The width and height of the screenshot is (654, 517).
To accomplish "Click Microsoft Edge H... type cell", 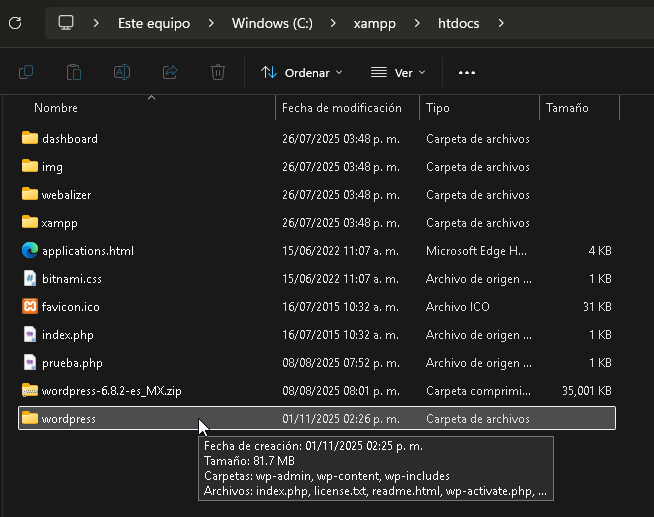I will tap(476, 251).
